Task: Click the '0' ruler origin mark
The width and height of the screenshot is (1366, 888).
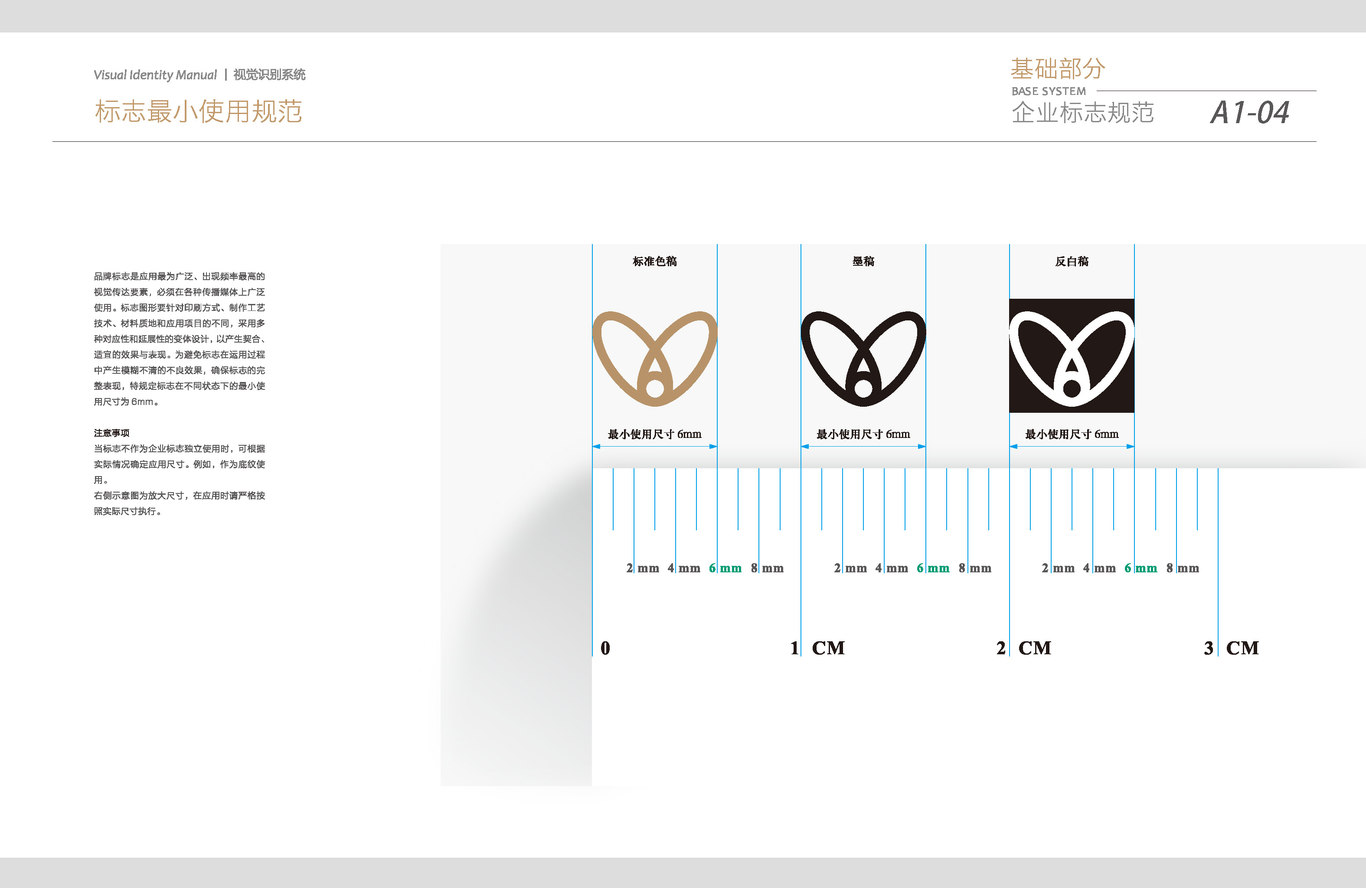Action: tap(605, 648)
